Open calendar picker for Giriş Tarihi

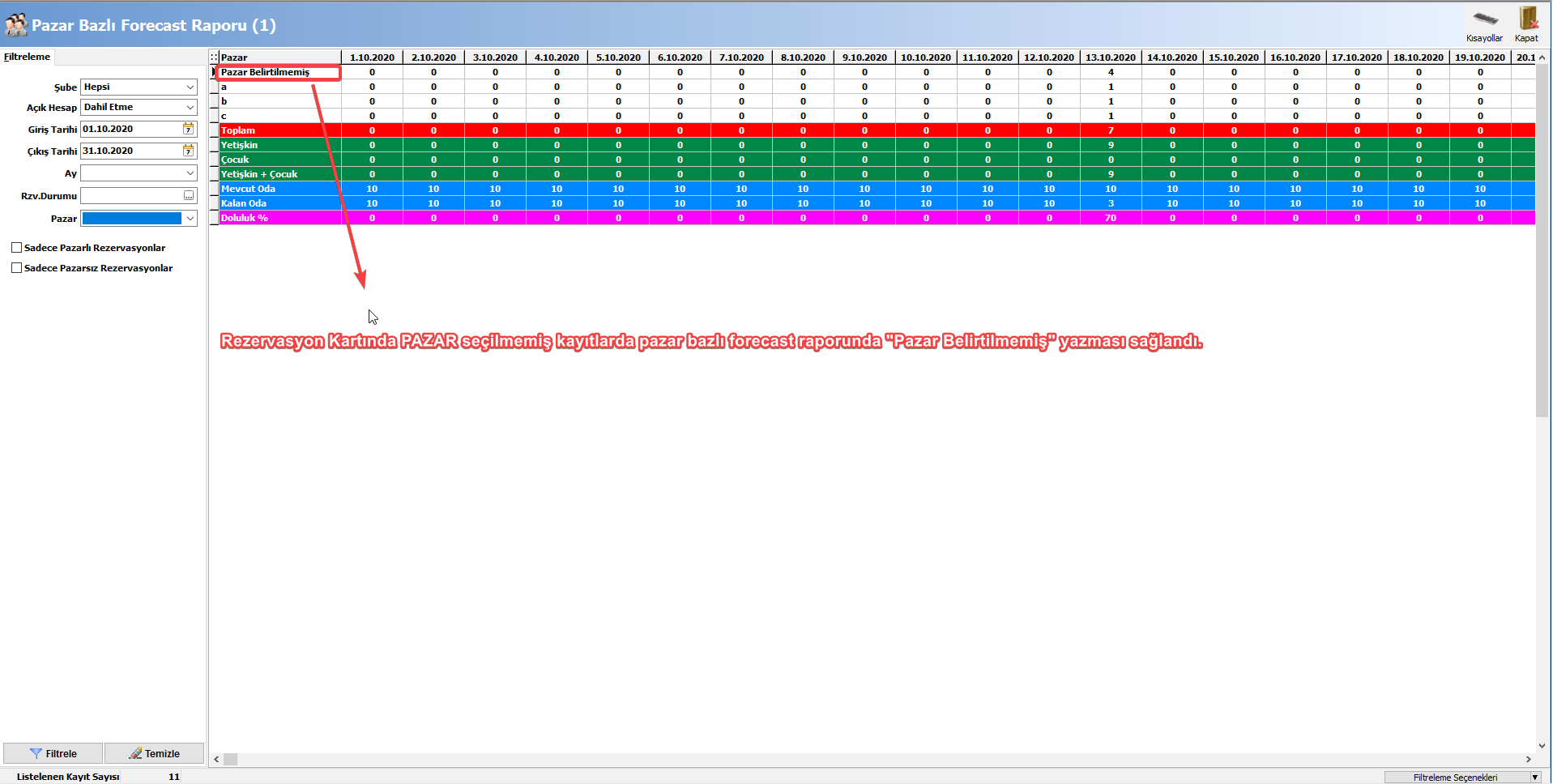(189, 129)
